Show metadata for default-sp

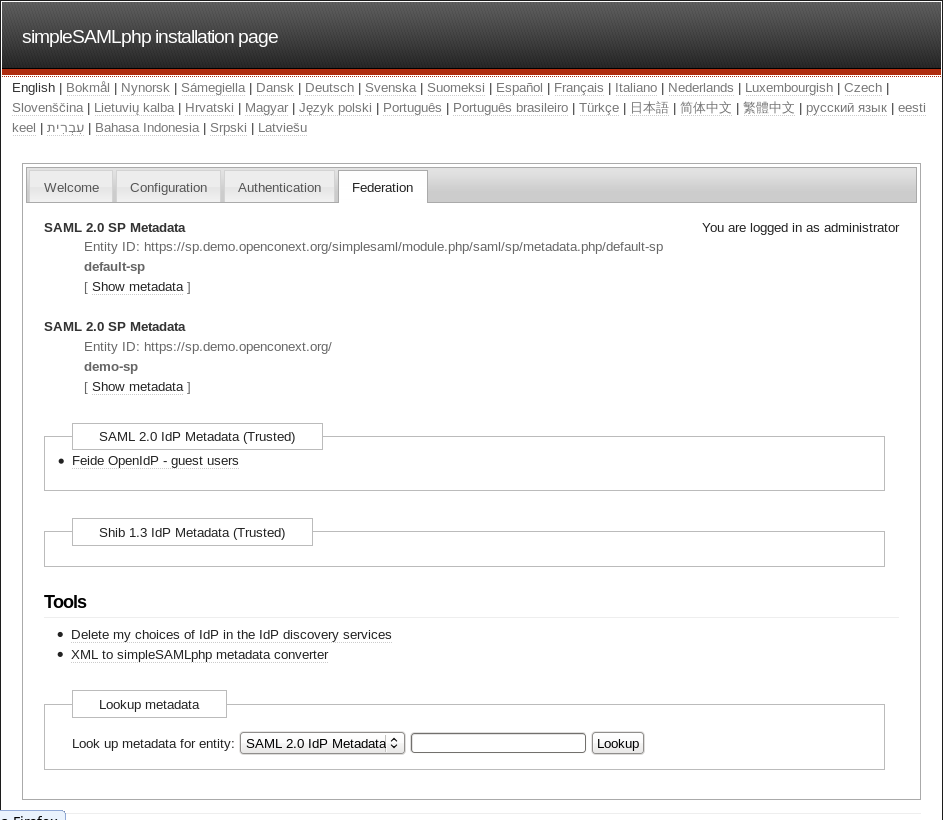137,287
